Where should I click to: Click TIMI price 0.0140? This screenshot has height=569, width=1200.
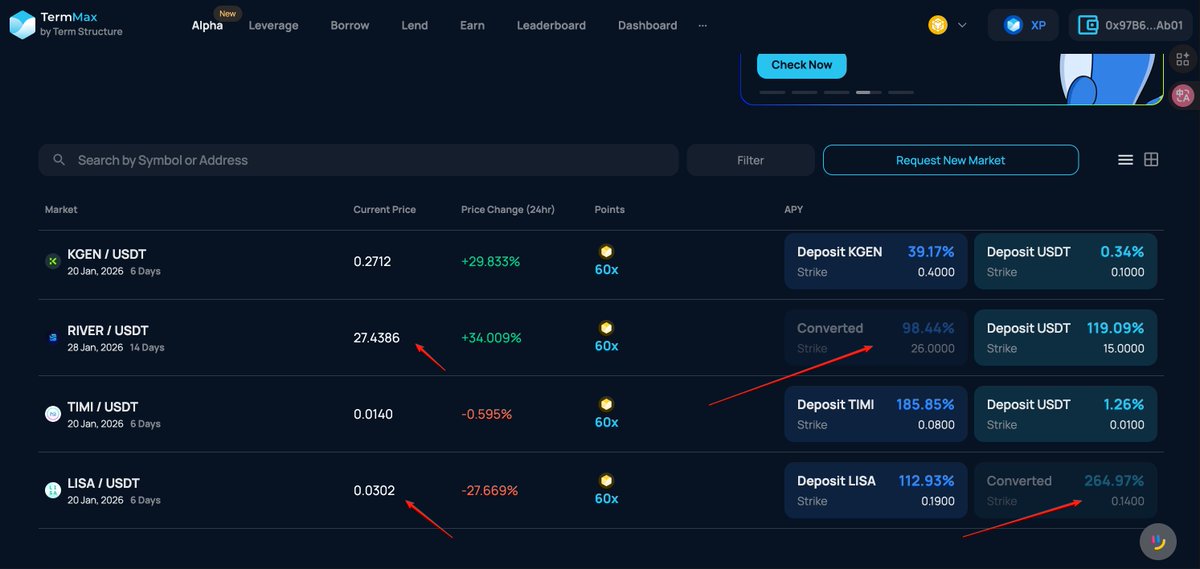pyautogui.click(x=373, y=414)
